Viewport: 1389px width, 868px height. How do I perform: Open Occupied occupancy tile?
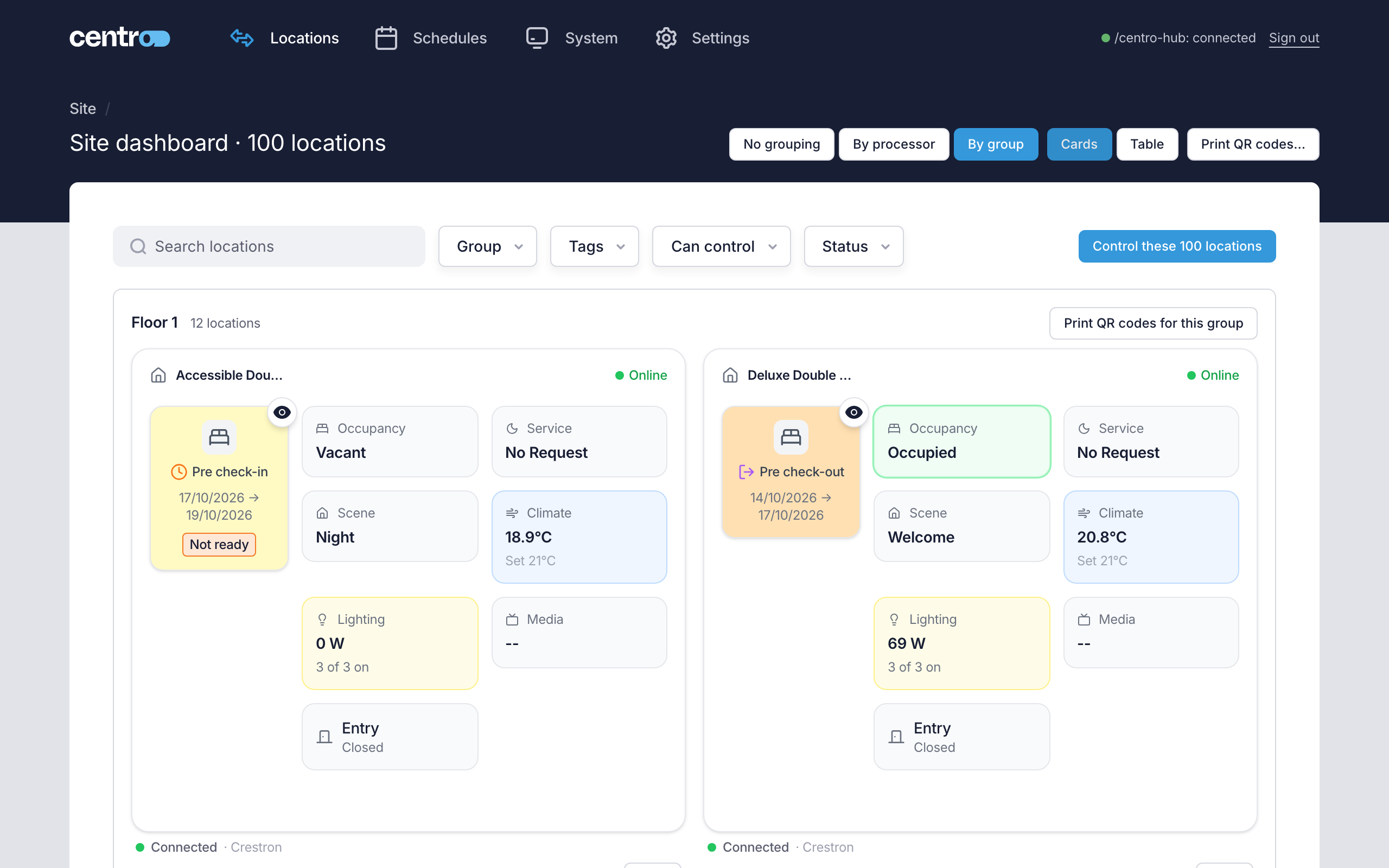[x=961, y=442]
